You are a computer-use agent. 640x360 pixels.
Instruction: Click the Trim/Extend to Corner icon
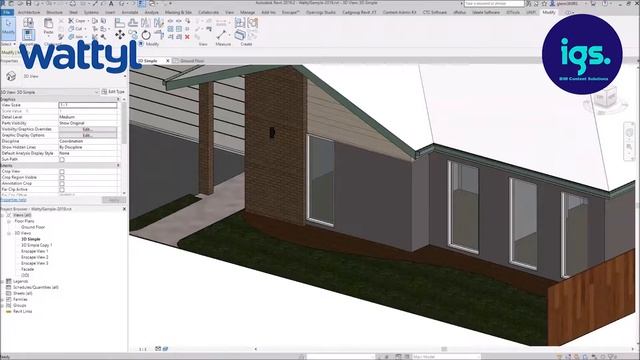click(x=158, y=35)
